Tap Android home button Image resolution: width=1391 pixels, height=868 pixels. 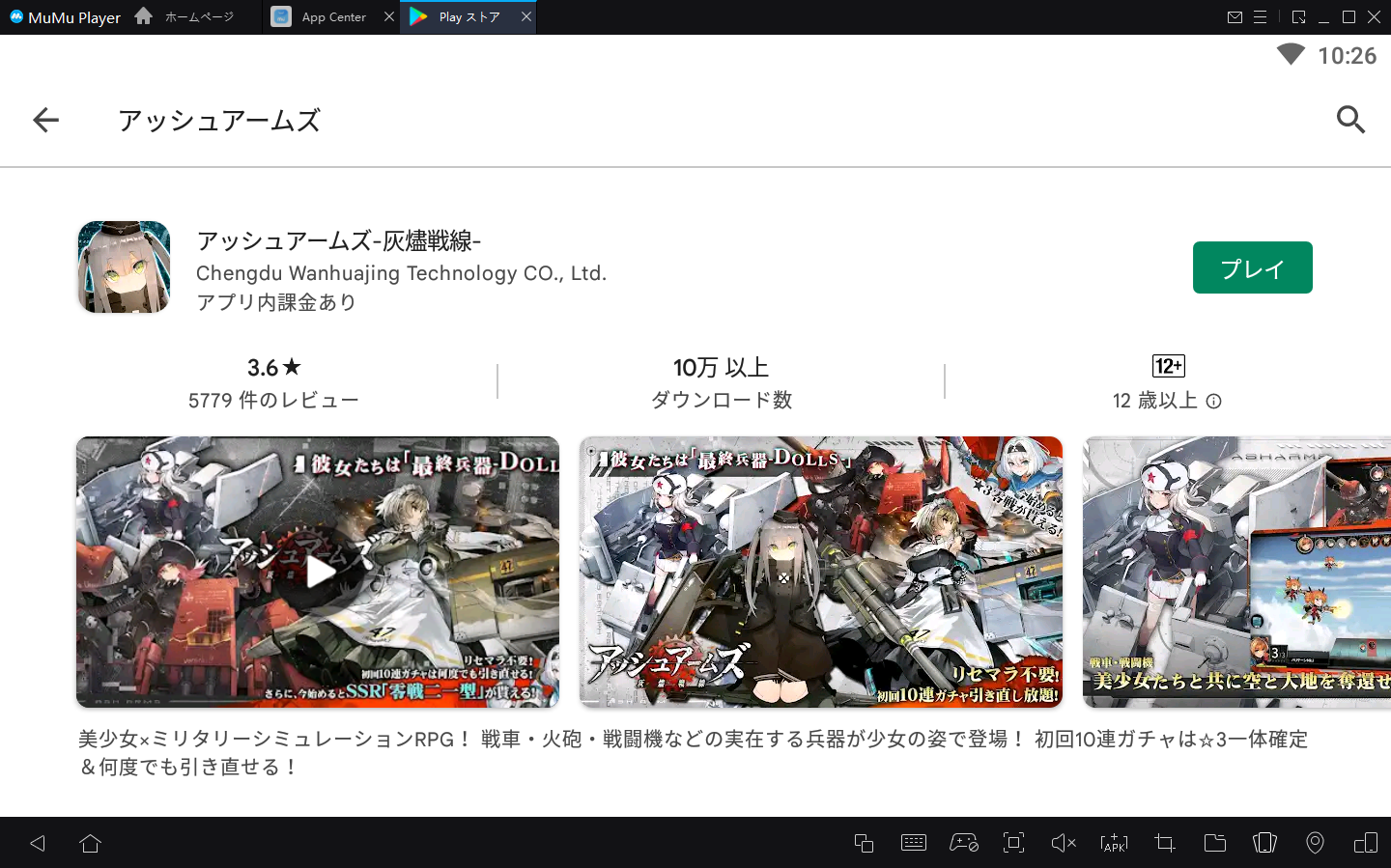tap(91, 843)
